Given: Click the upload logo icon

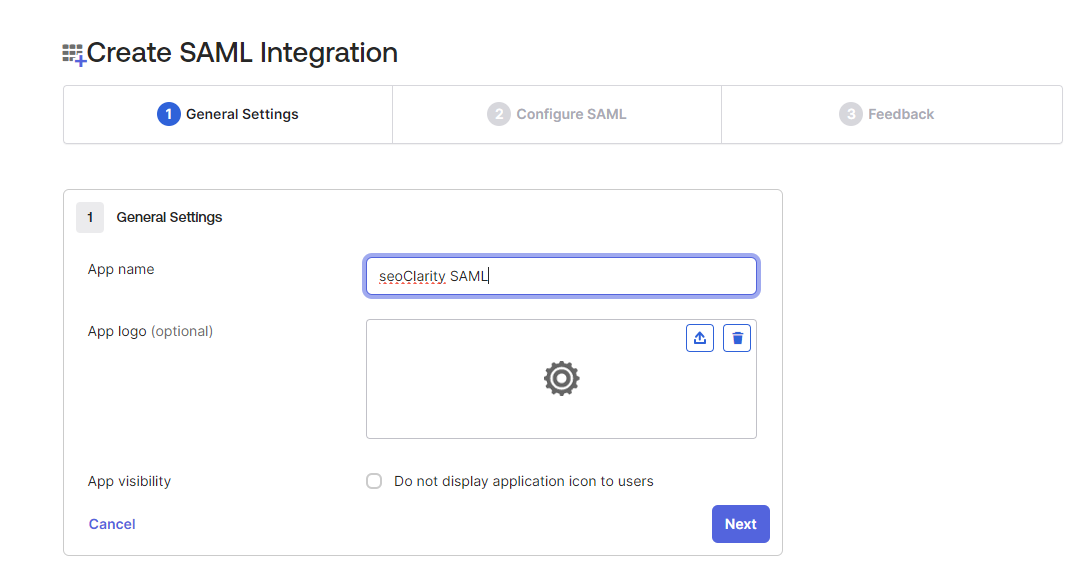Looking at the screenshot, I should pyautogui.click(x=700, y=338).
